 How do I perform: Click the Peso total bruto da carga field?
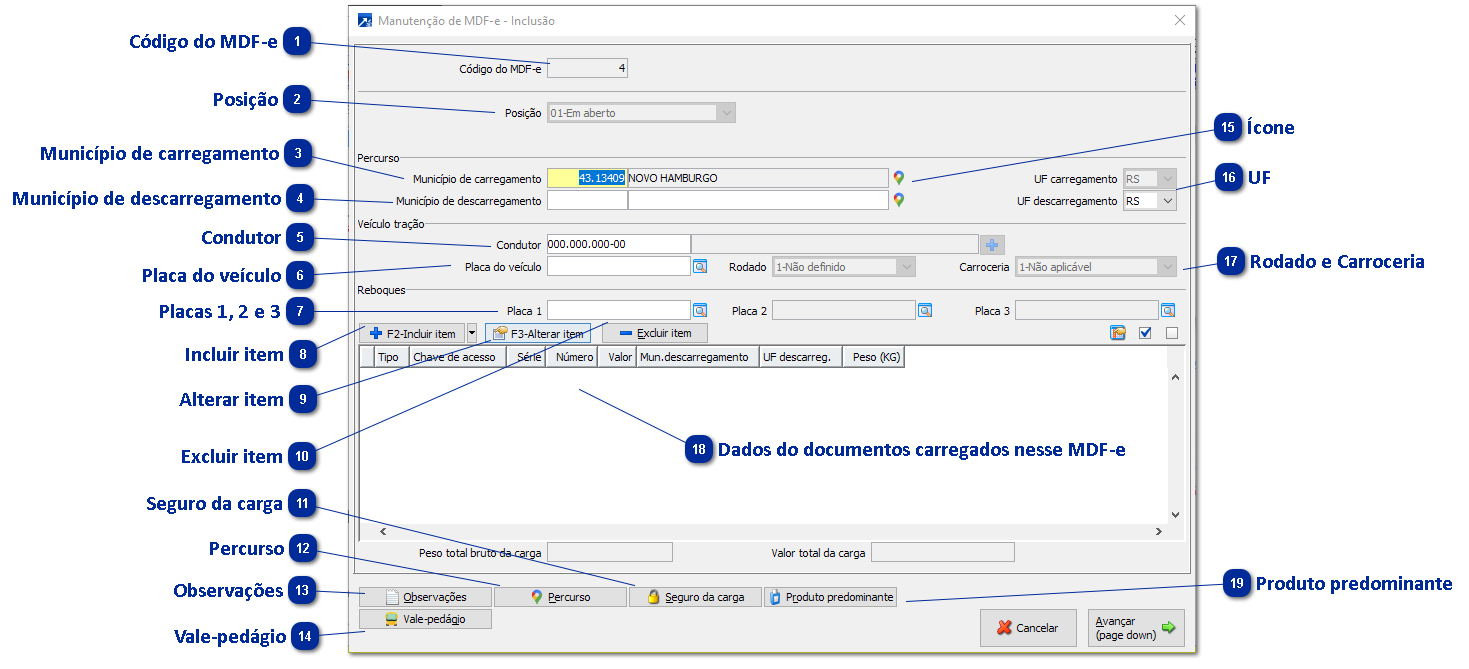(x=610, y=552)
